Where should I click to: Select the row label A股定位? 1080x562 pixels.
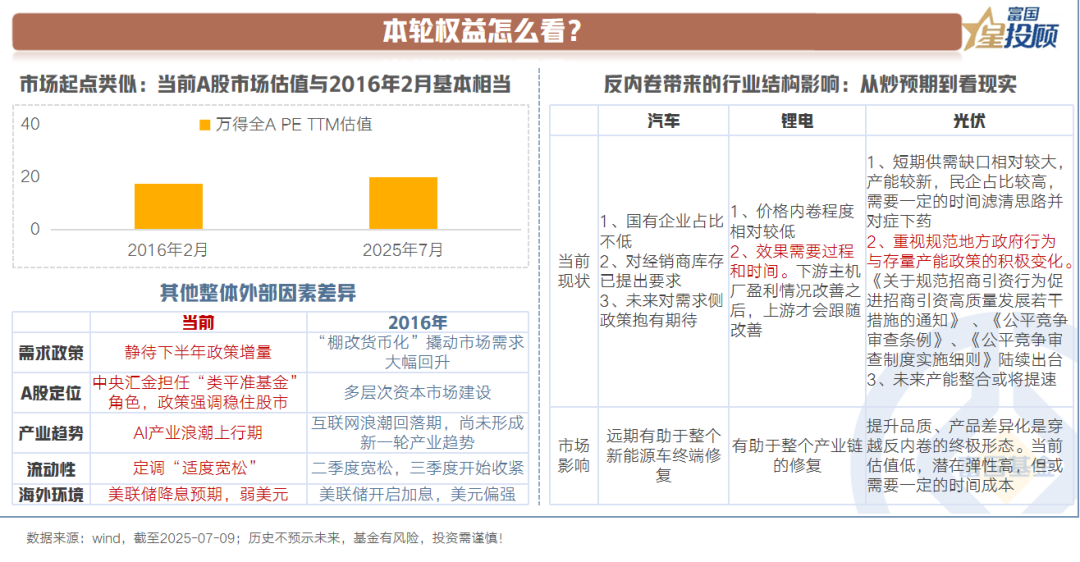click(51, 393)
